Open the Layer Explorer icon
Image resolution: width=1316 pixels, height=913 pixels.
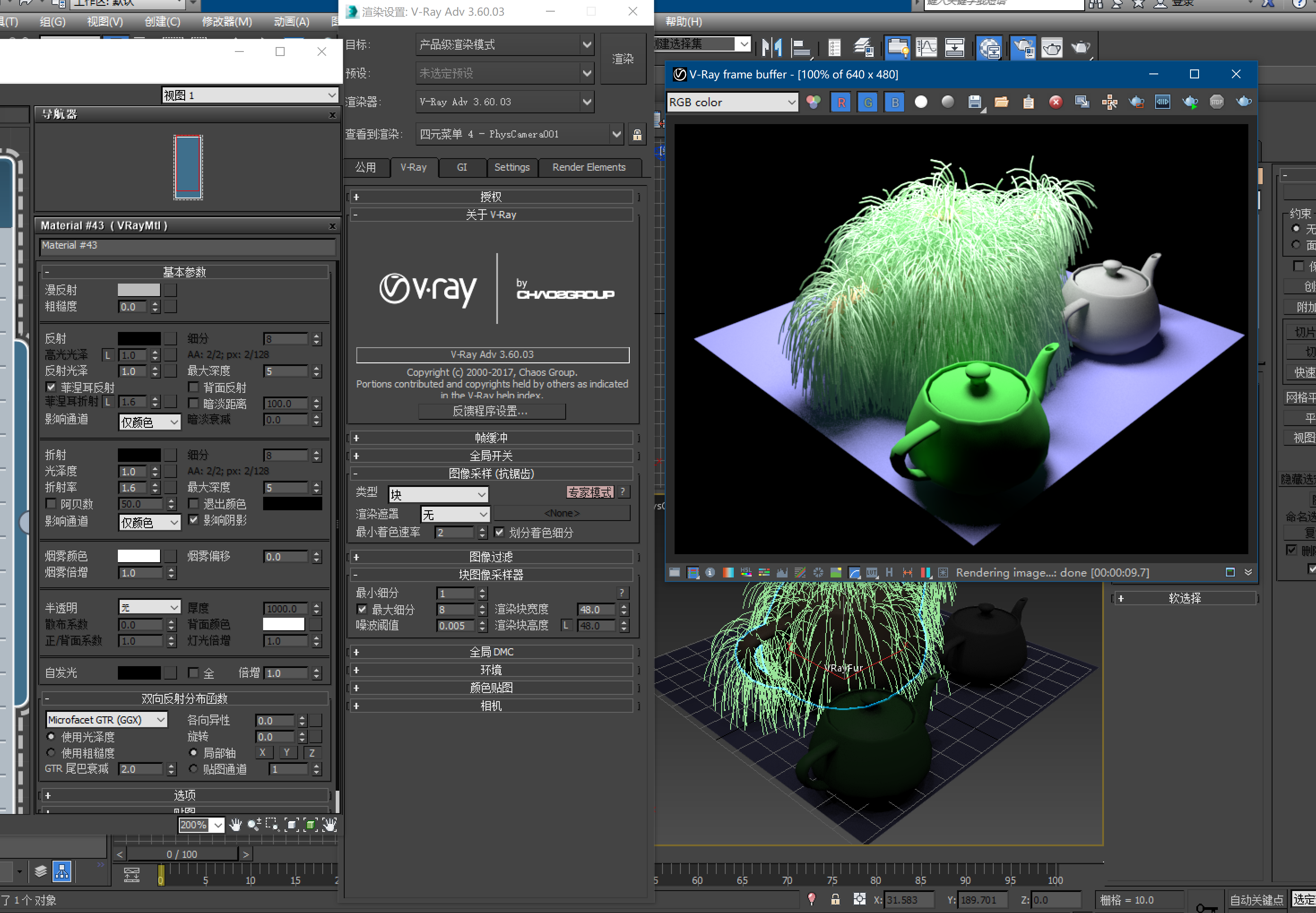point(864,47)
